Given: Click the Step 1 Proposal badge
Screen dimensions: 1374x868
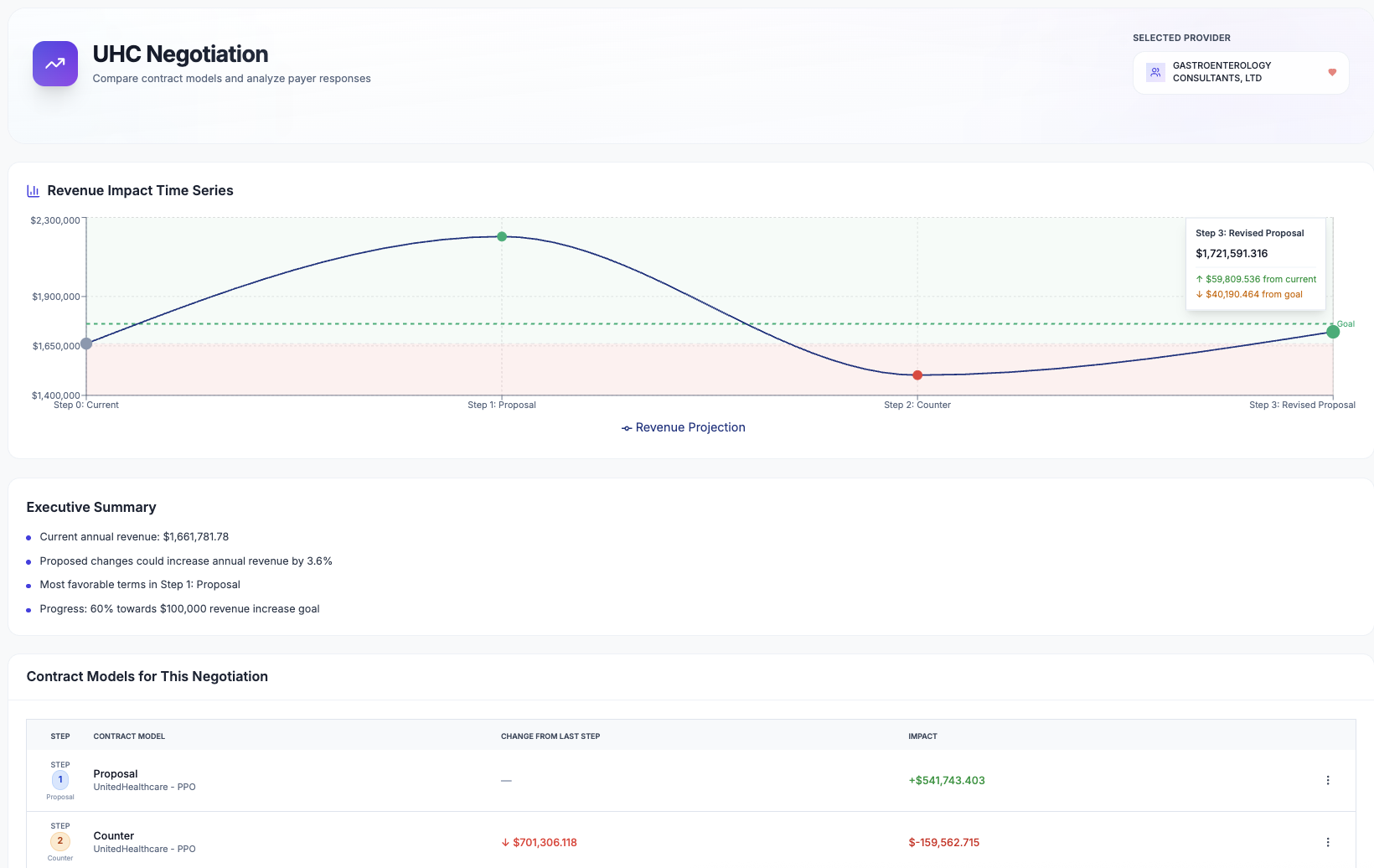Looking at the screenshot, I should [x=60, y=780].
